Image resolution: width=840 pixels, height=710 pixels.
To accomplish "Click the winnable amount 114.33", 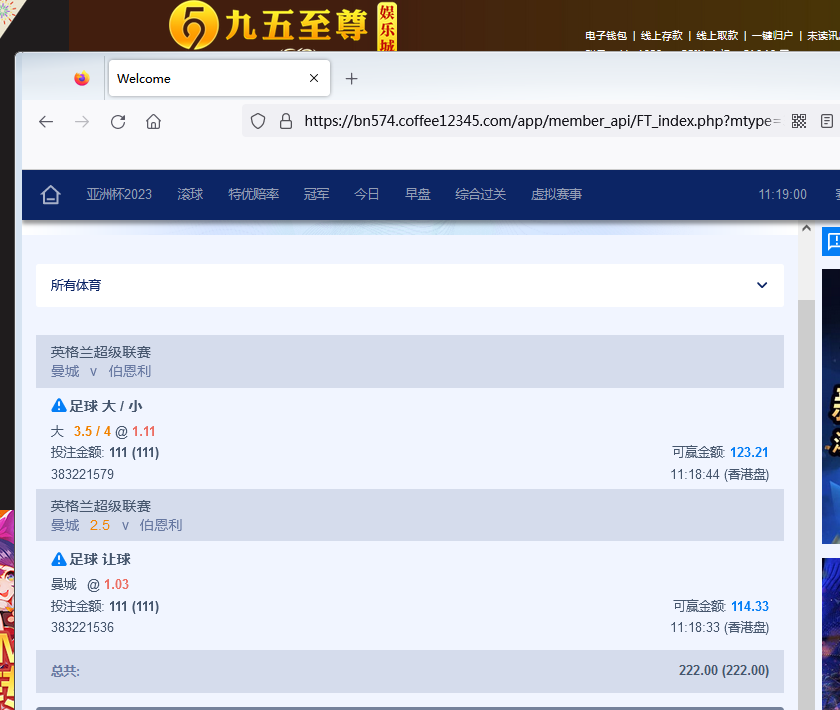I will (x=750, y=606).
